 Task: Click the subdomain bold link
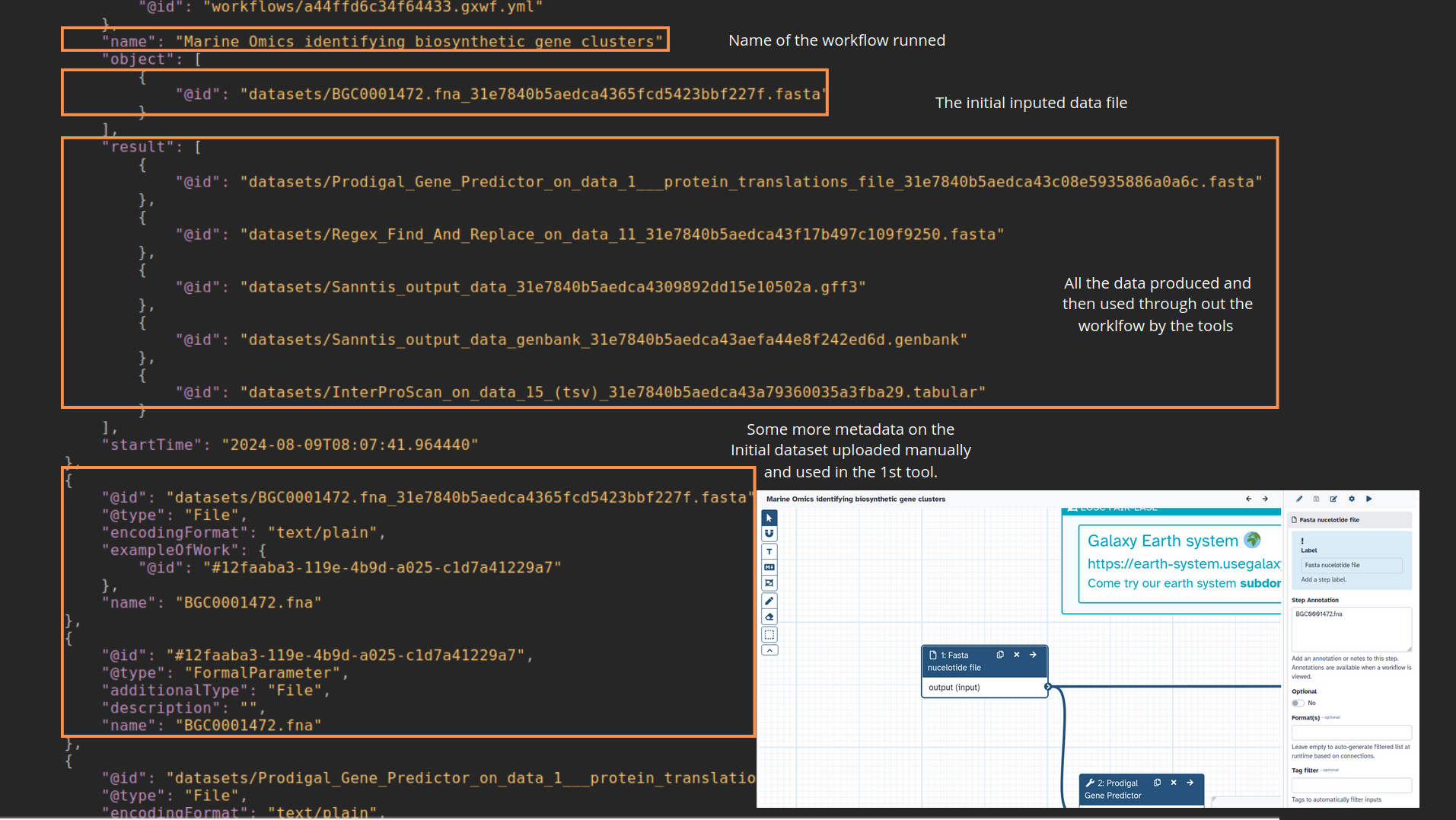click(1260, 583)
